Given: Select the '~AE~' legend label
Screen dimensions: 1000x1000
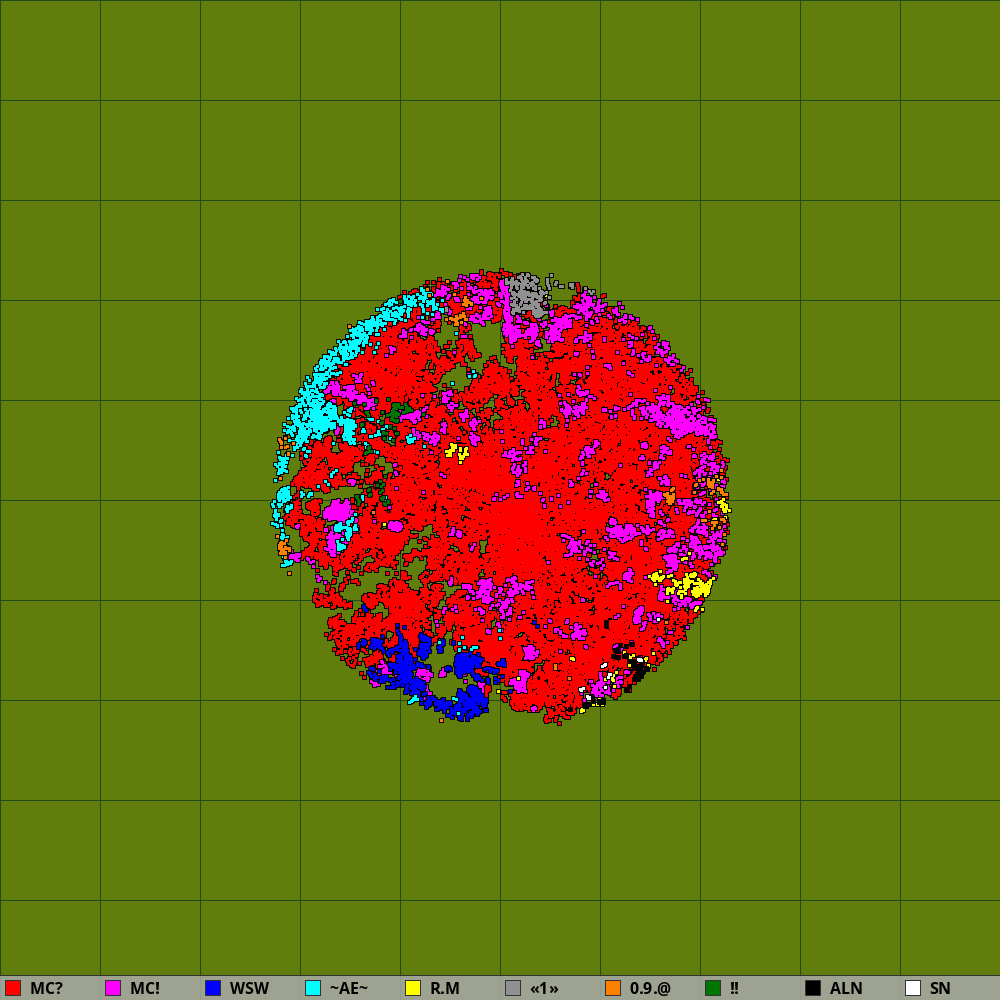Looking at the screenshot, I should [349, 988].
